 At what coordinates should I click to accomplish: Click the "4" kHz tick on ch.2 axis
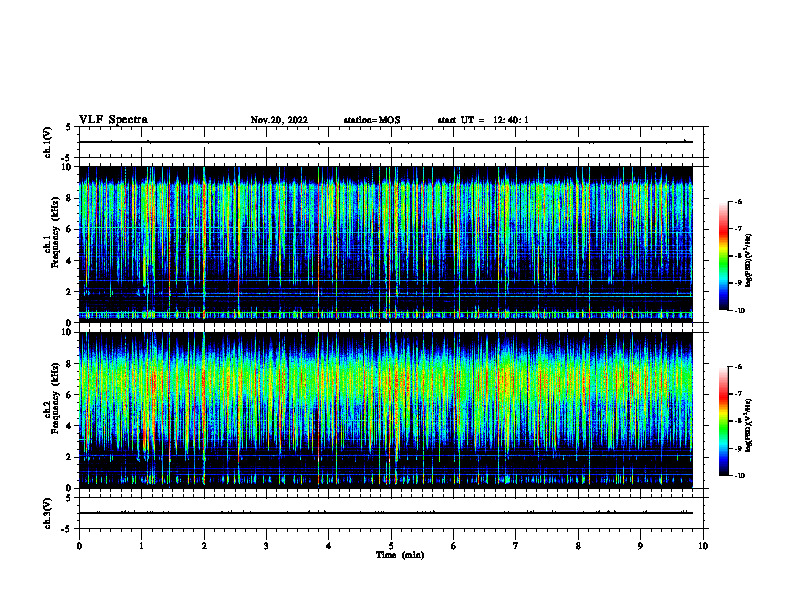(x=70, y=426)
